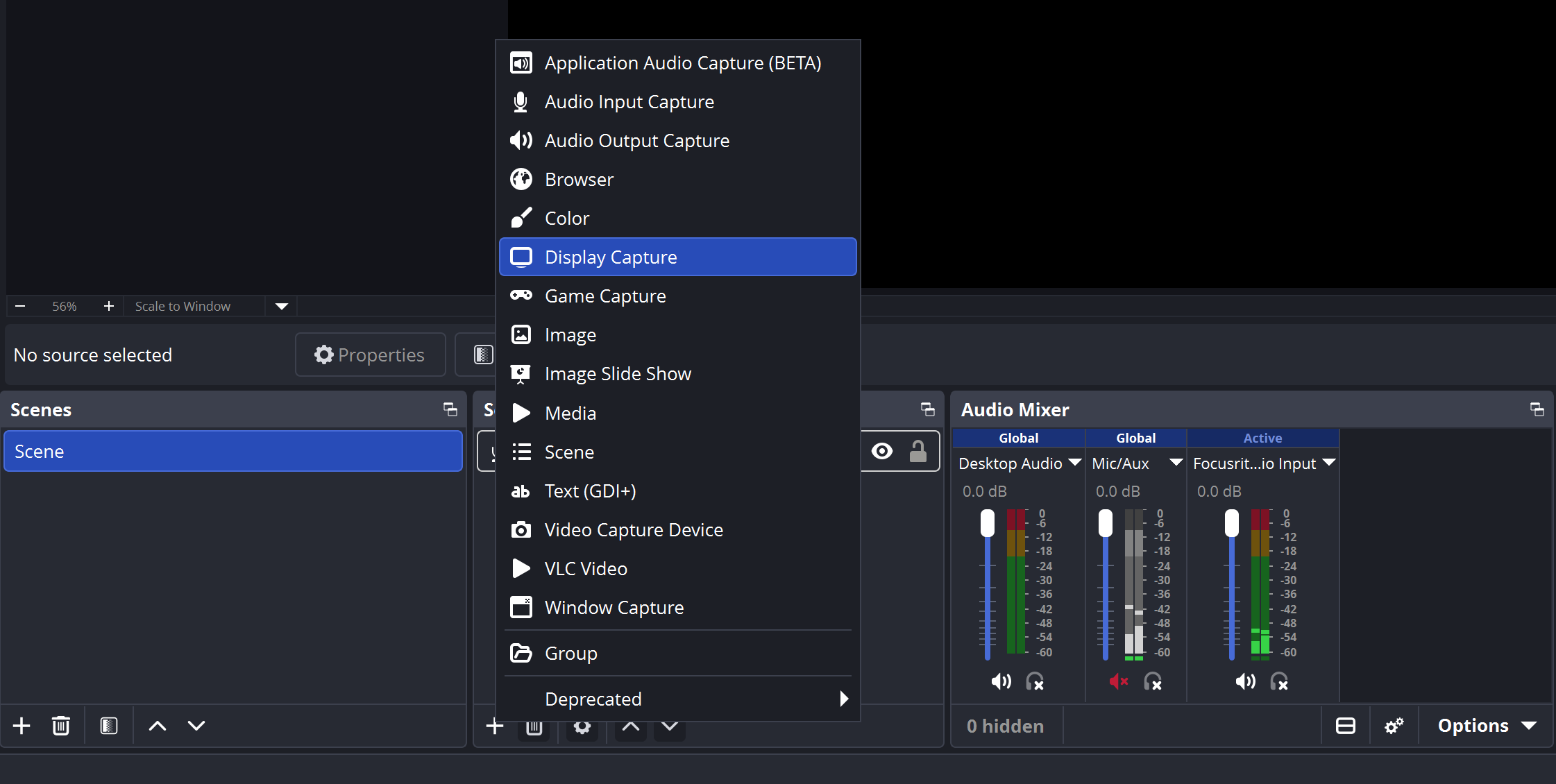Click the Active tab above Focusrit input
Viewport: 1556px width, 784px height.
point(1262,438)
